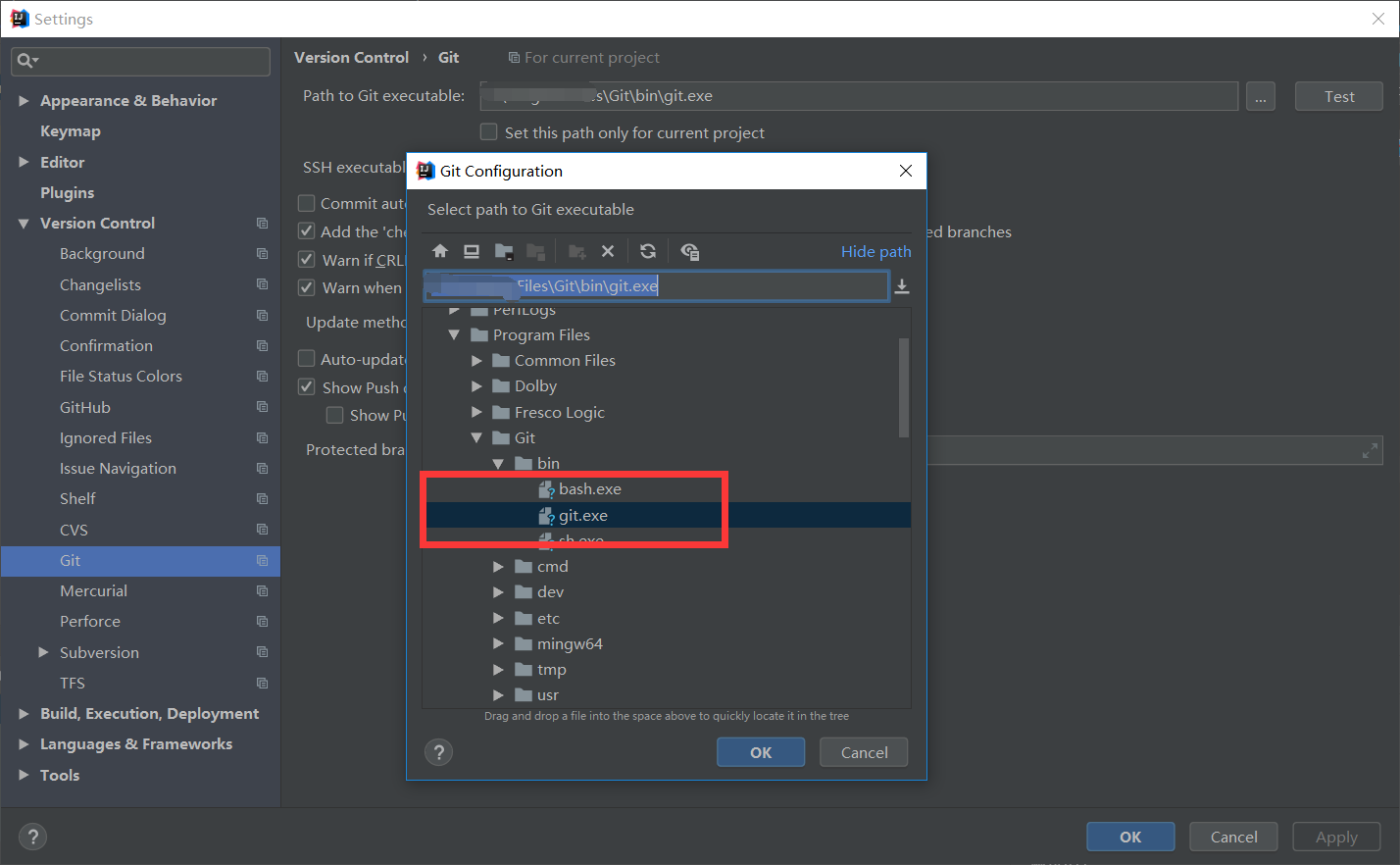This screenshot has height=865, width=1400.
Task: Open the Plugins settings page
Action: [68, 192]
